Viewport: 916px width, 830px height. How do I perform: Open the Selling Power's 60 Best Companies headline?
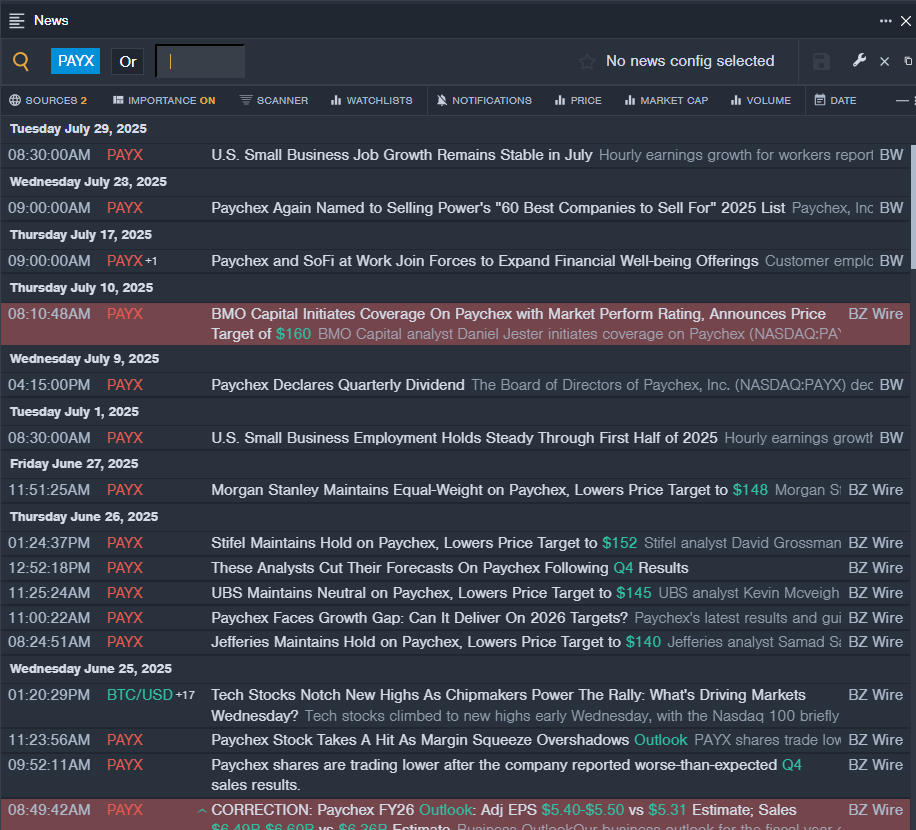pyautogui.click(x=498, y=208)
